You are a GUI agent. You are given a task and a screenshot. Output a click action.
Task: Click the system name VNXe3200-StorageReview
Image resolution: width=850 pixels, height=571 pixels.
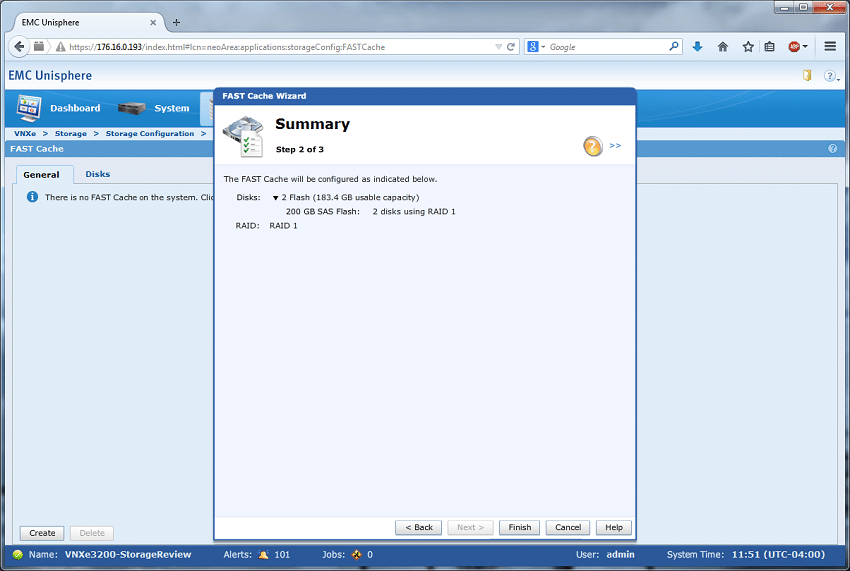click(x=128, y=554)
